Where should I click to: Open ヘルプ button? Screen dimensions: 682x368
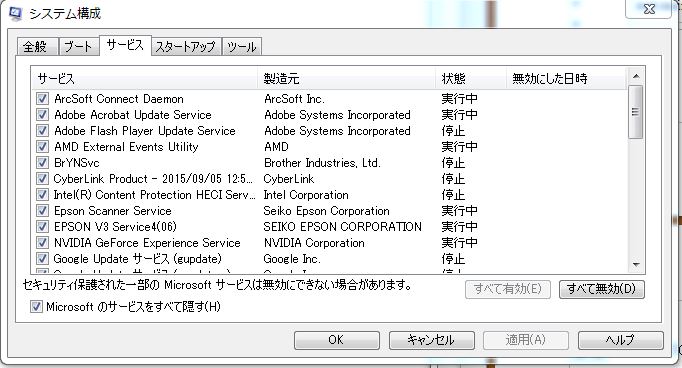pos(621,340)
